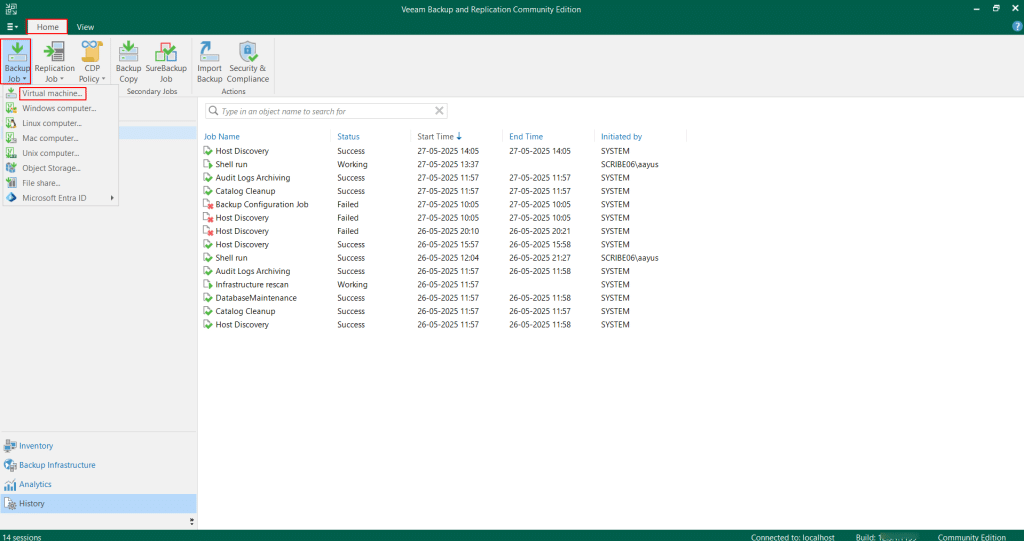Image resolution: width=1024 pixels, height=541 pixels.
Task: Click Failed status of Backup Configuration Job
Action: (x=347, y=205)
